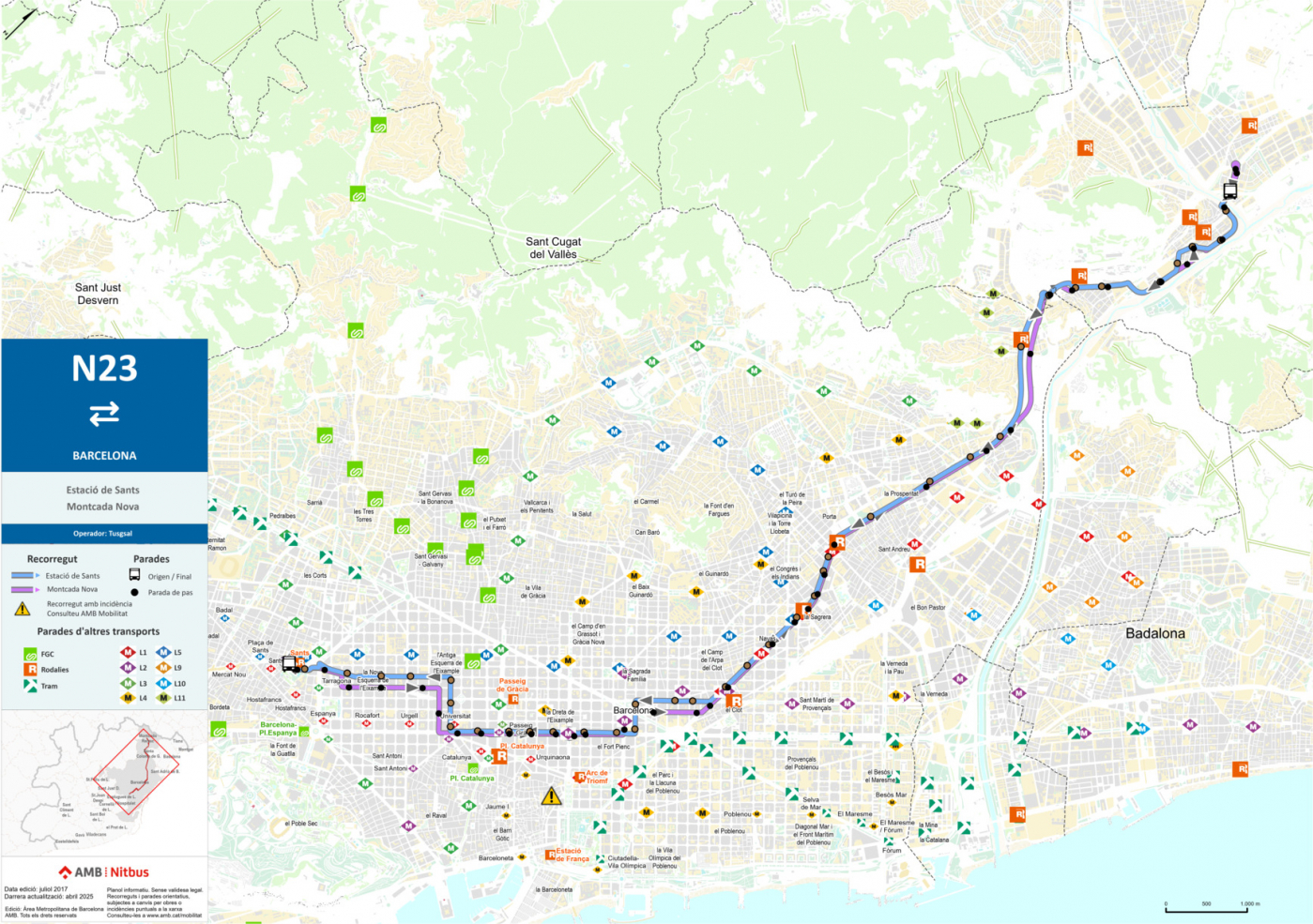This screenshot has width=1313, height=924.
Task: Click the scale bar at bottom right
Action: point(1212,908)
